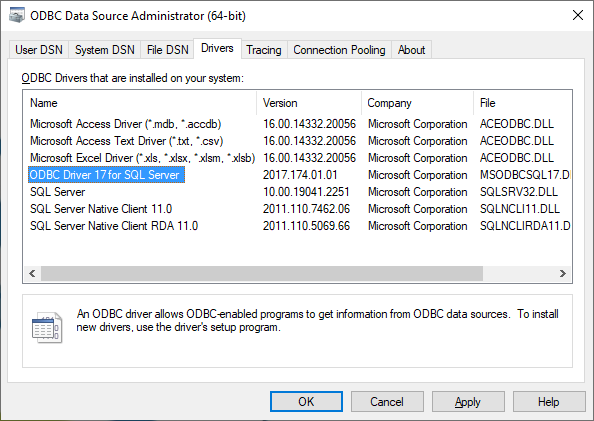Click the Apply button

(468, 402)
